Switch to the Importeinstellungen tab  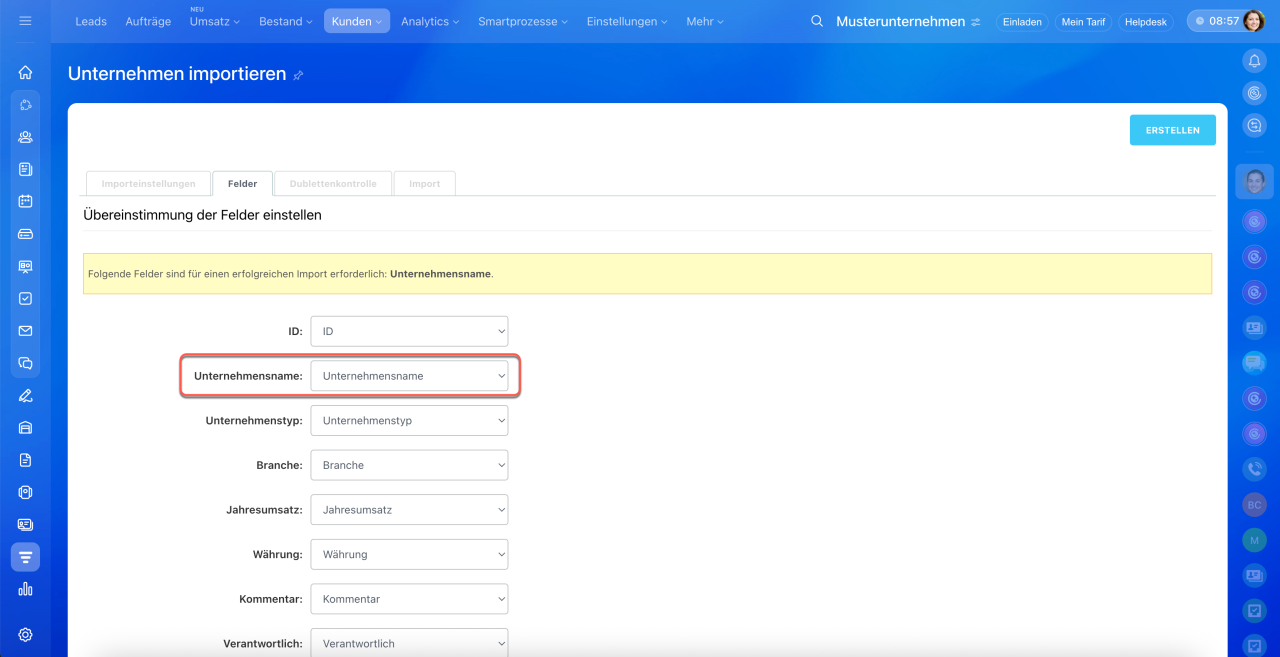(148, 184)
